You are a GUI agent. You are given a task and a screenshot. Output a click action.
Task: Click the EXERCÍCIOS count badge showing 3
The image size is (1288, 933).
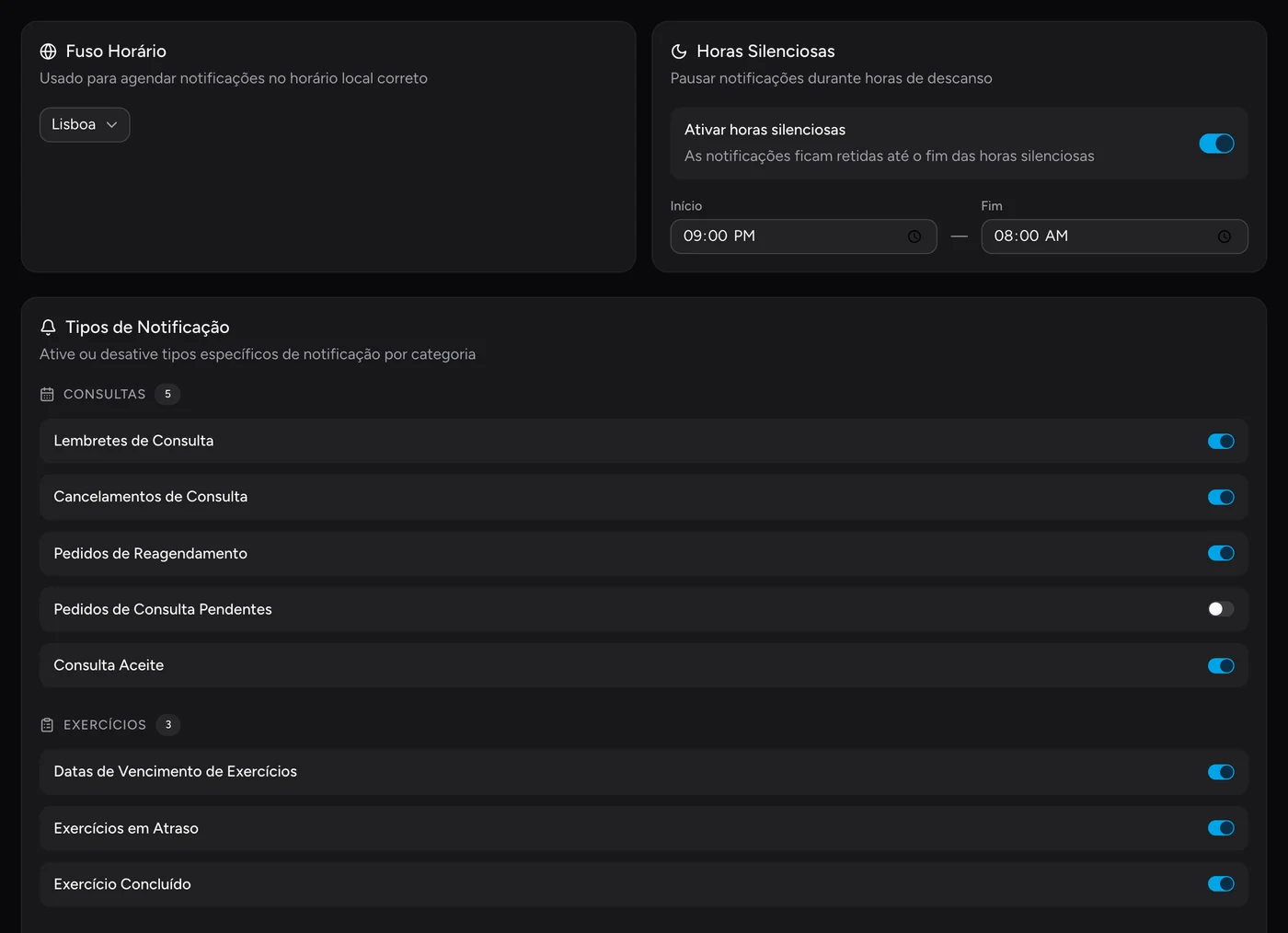point(168,725)
